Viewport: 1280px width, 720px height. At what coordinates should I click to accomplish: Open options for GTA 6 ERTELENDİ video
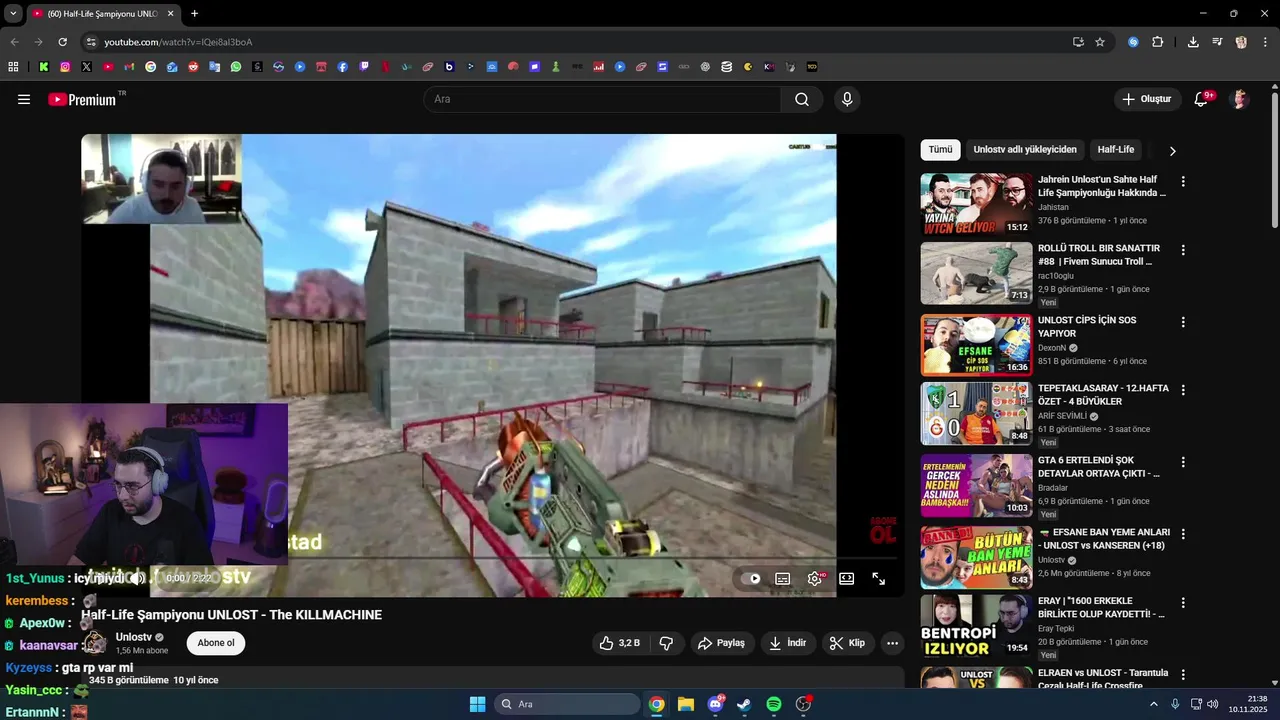1183,462
